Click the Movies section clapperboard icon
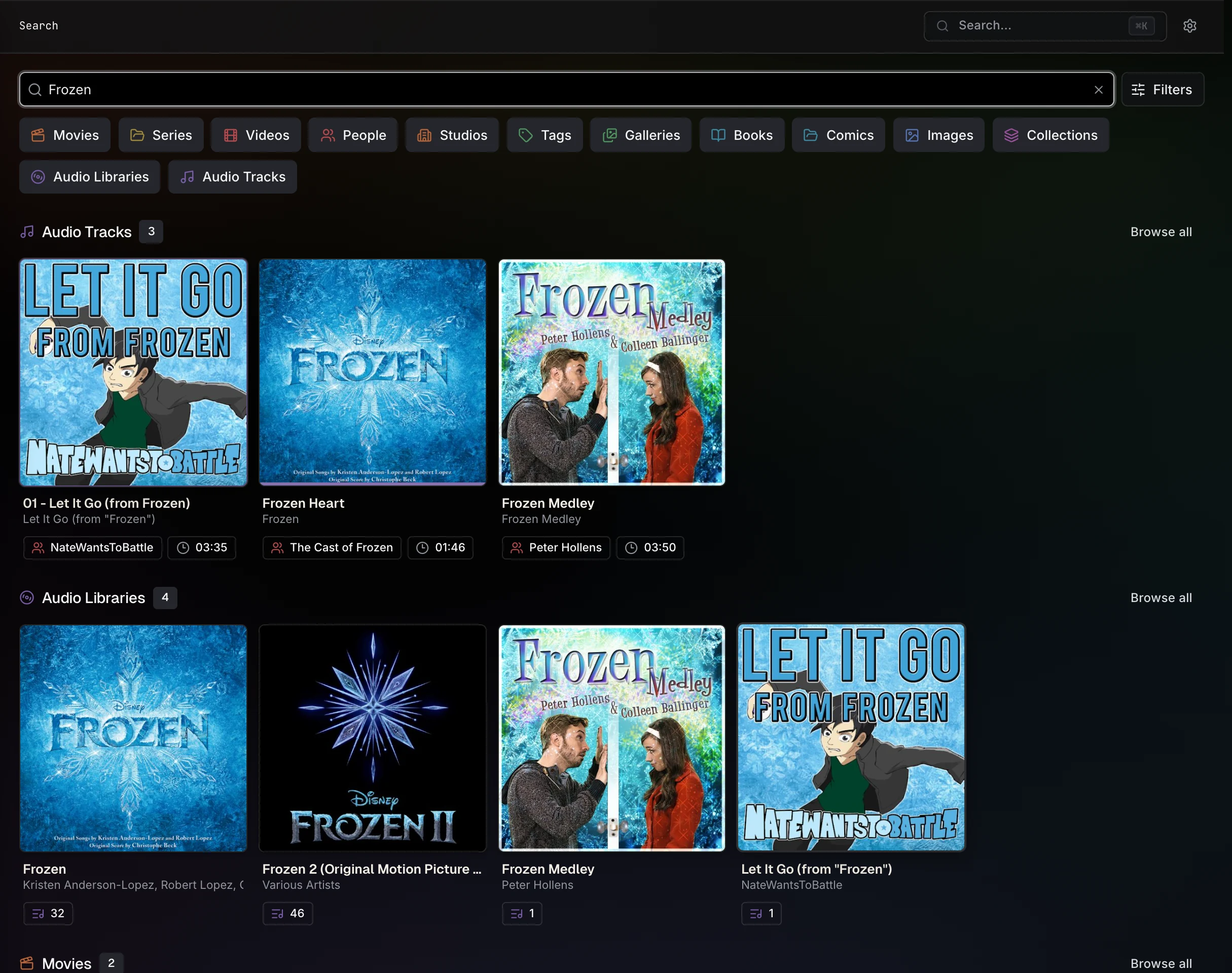This screenshot has width=1232, height=973. [x=27, y=963]
